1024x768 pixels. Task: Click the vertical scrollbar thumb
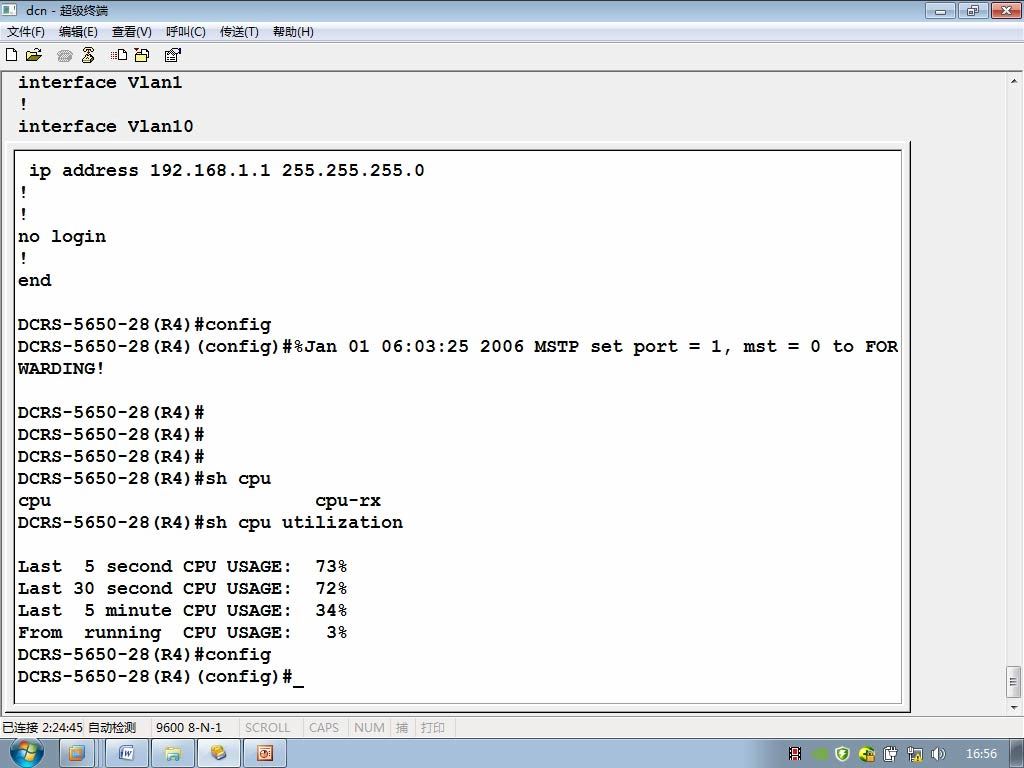(1014, 682)
